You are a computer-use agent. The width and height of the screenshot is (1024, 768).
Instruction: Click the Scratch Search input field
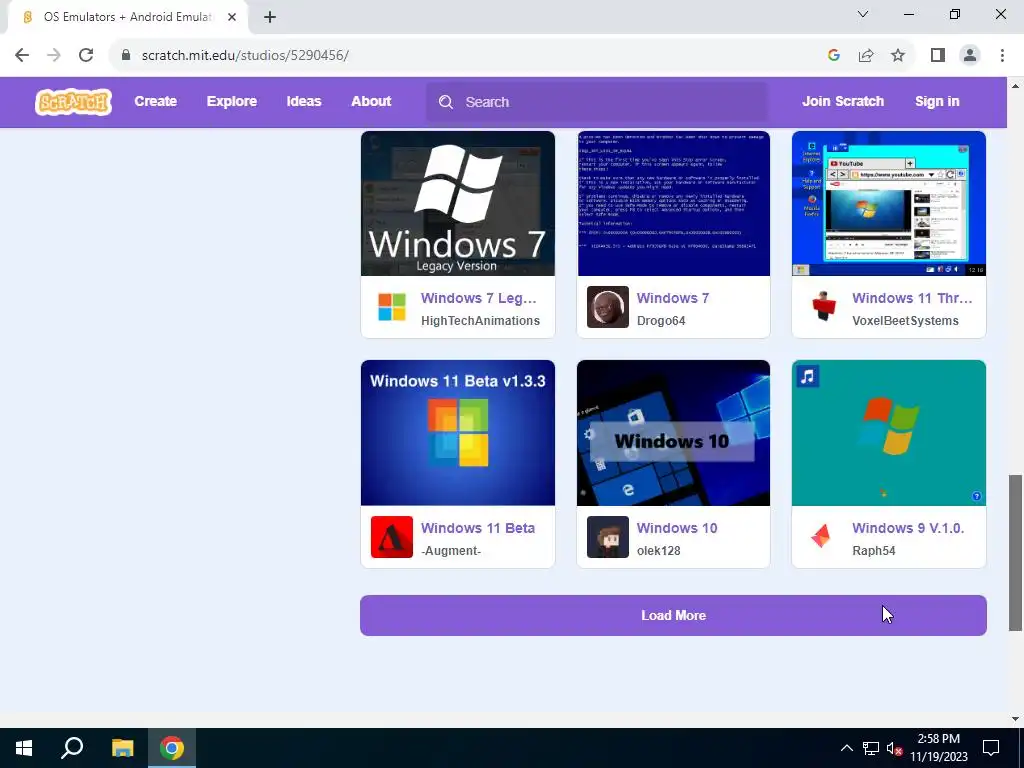pyautogui.click(x=597, y=102)
